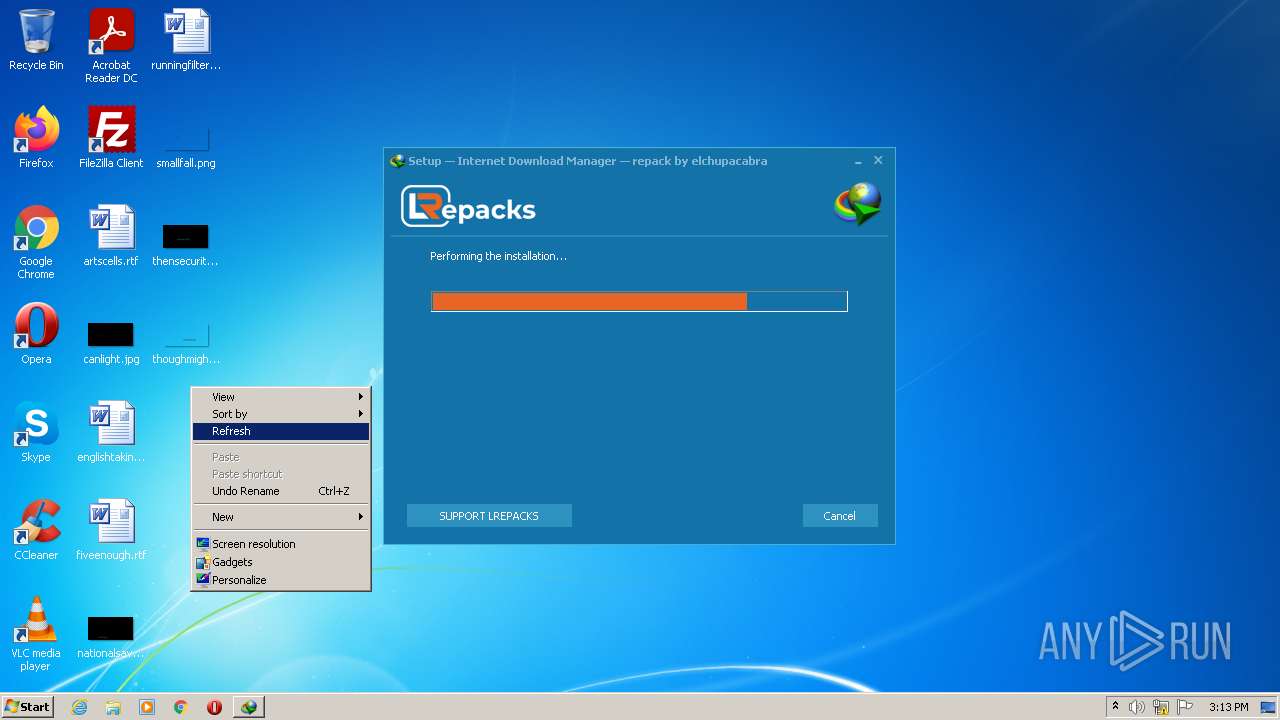Open the Recycle Bin desktop icon
1280x720 pixels.
coord(36,40)
